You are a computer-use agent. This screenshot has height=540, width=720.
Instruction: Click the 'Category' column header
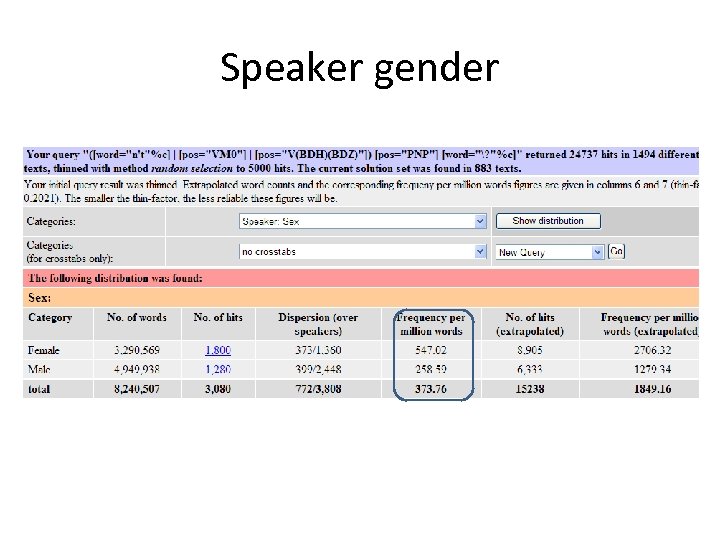[x=50, y=317]
